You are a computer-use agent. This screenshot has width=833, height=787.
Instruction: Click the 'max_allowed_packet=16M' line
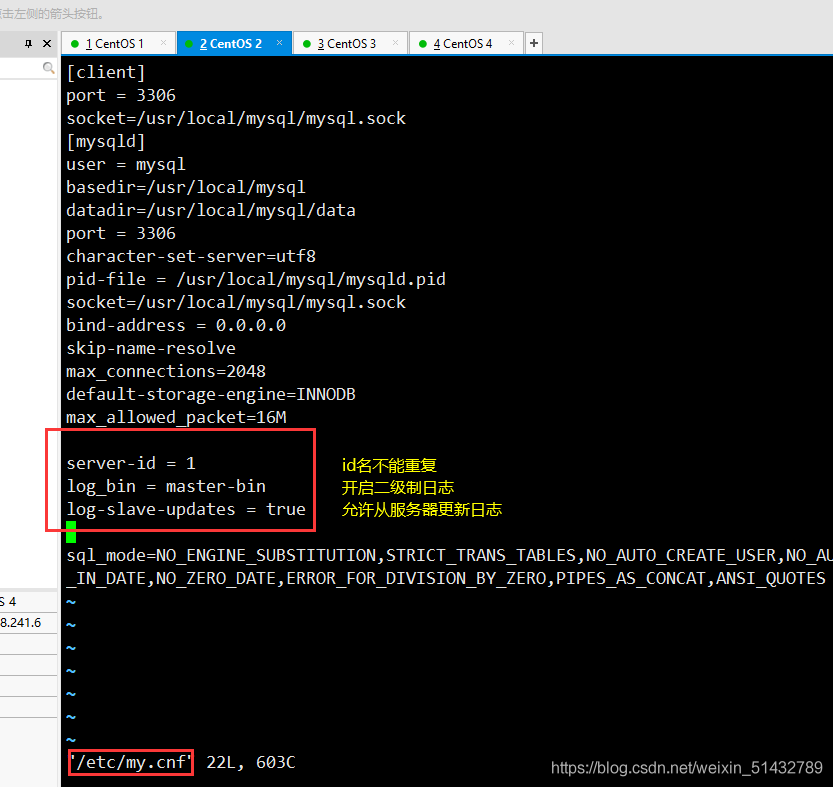point(176,418)
